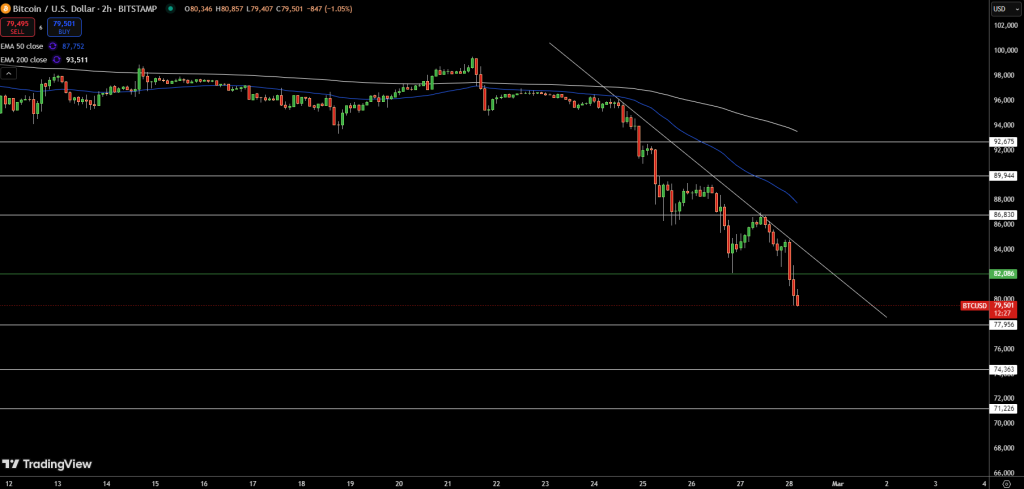Image resolution: width=1024 pixels, height=489 pixels.
Task: Click date label 28 on the time axis
Action: pos(789,484)
